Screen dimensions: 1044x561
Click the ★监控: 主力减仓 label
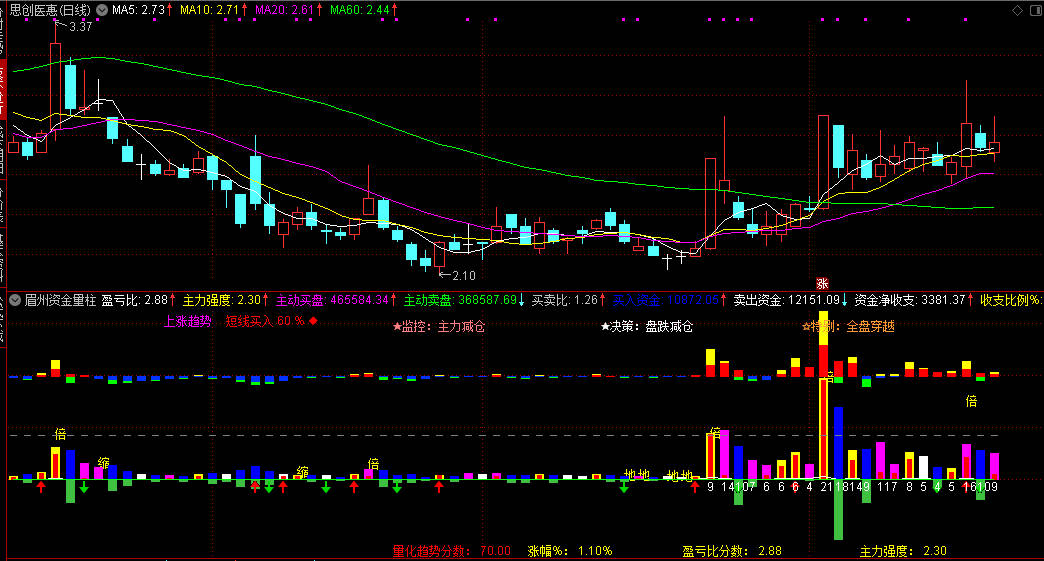click(439, 327)
